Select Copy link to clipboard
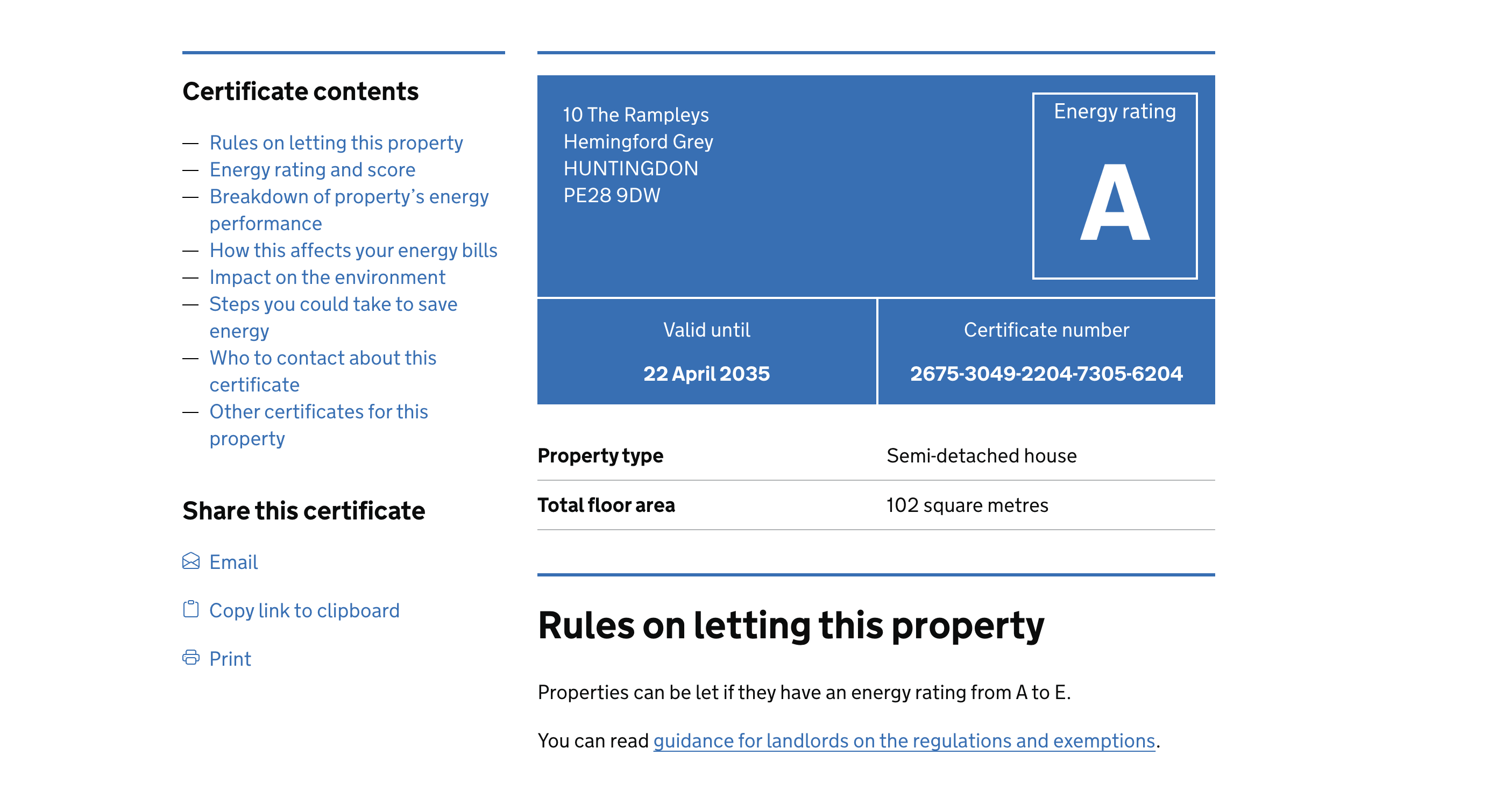Screen dimensions: 1489x812 tap(304, 610)
